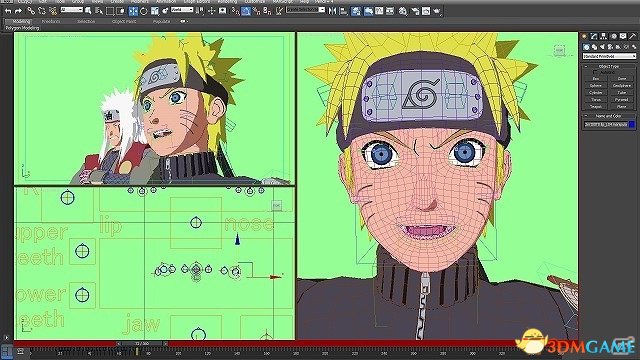640x360 pixels.
Task: Select the Unlink Selection tool
Action: pos(42,11)
